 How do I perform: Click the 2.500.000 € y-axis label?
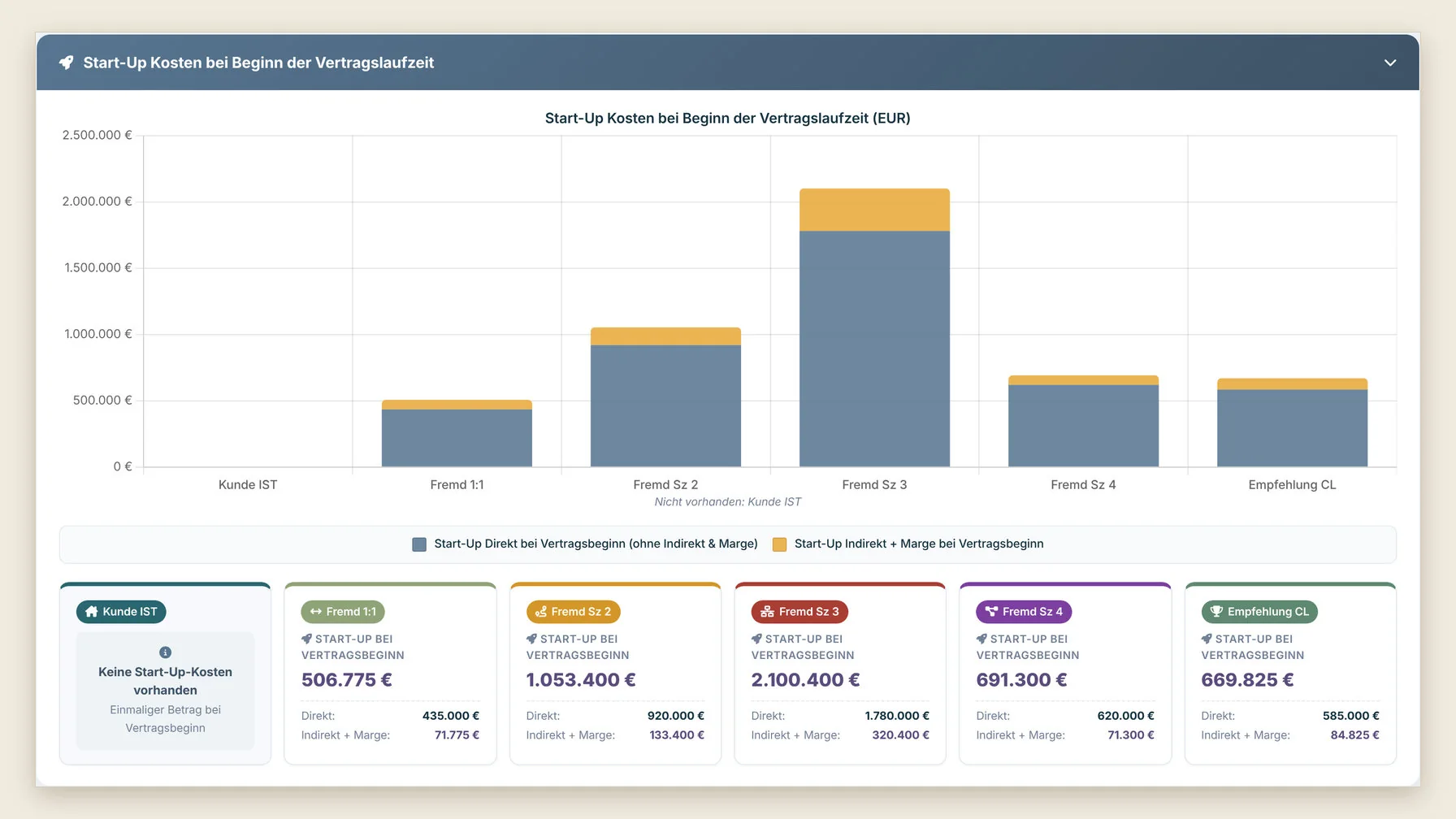[x=97, y=136]
